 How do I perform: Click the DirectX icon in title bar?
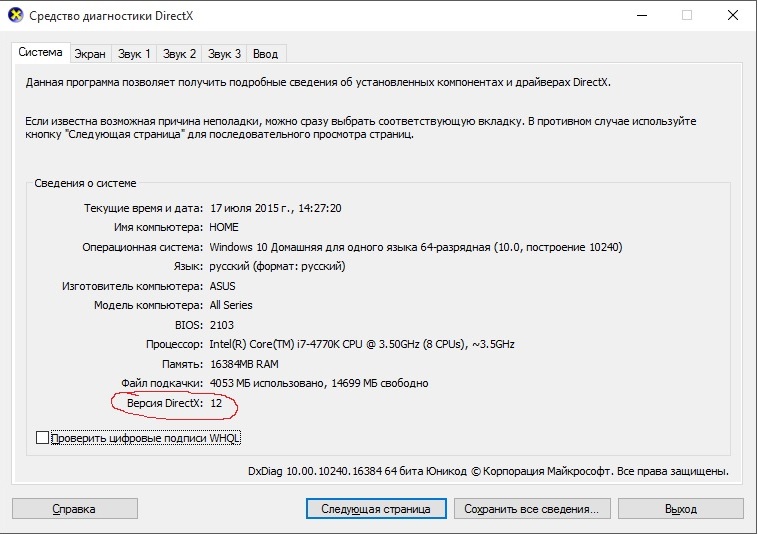point(15,16)
